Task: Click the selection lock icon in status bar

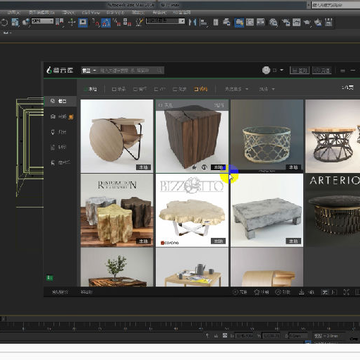Action: pyautogui.click(x=217, y=335)
